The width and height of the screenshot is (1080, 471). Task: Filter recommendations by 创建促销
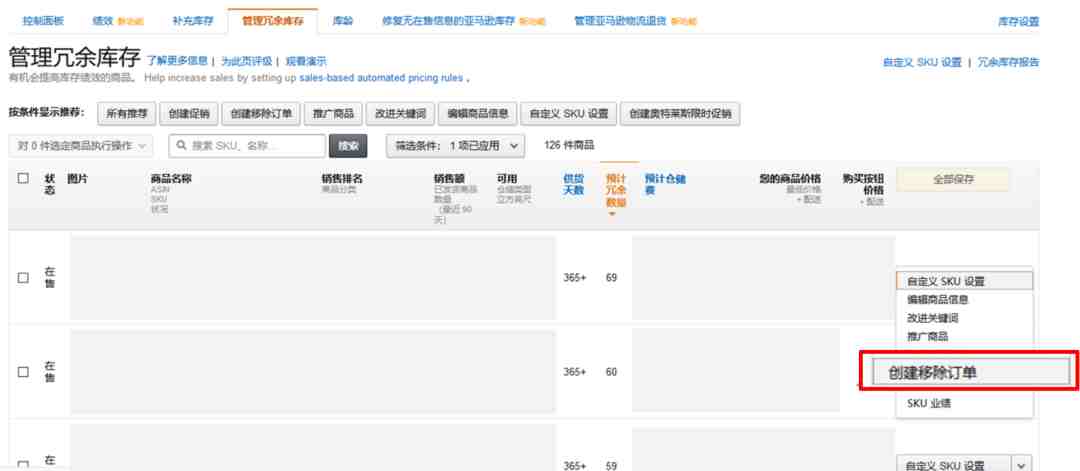pos(189,114)
